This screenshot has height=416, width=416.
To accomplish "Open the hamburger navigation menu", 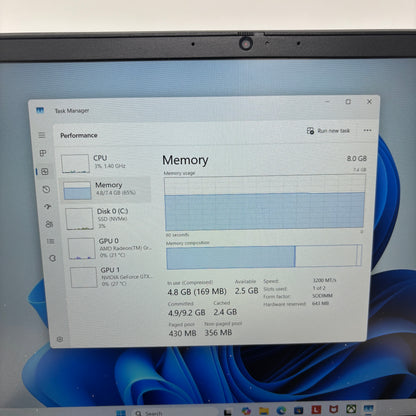I will [42, 135].
